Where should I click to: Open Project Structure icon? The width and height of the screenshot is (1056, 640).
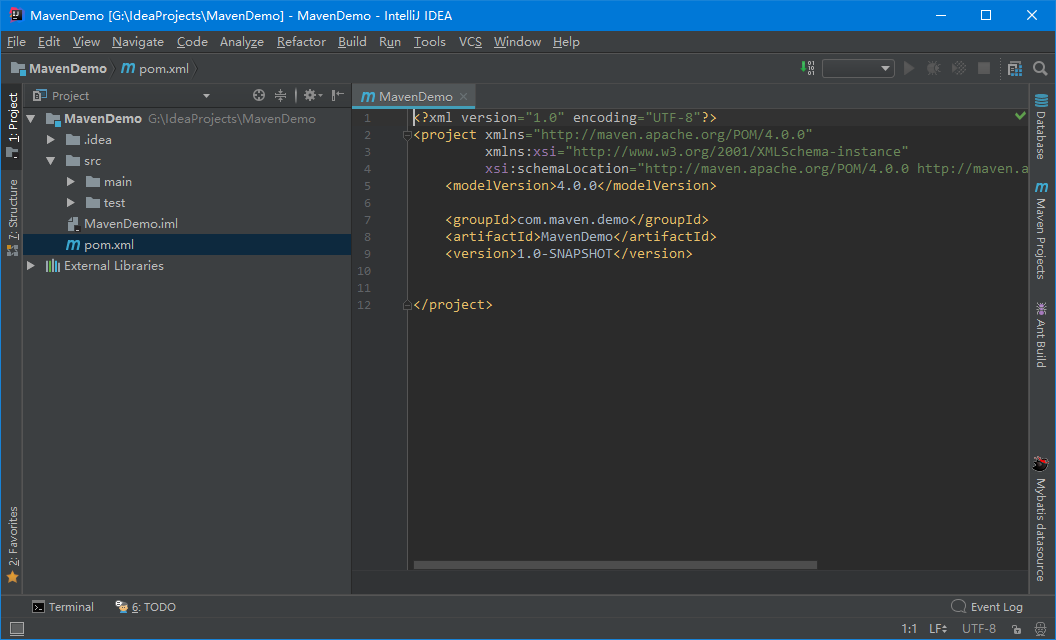(x=1015, y=68)
